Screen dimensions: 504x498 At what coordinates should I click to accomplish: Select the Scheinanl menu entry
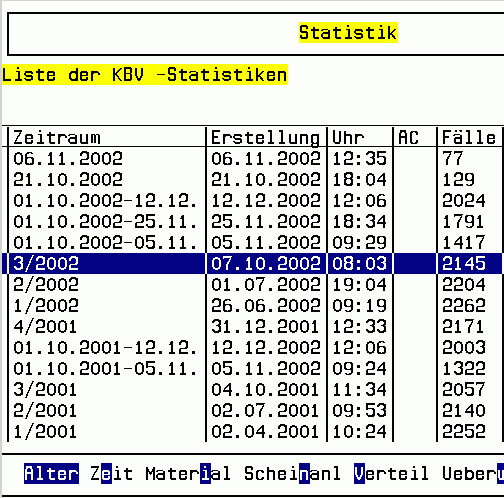click(x=292, y=473)
